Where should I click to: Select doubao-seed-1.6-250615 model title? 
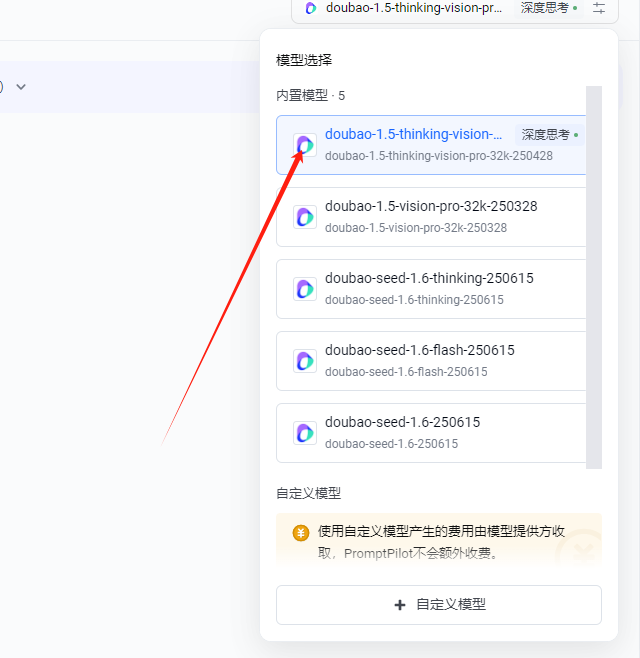click(x=402, y=422)
